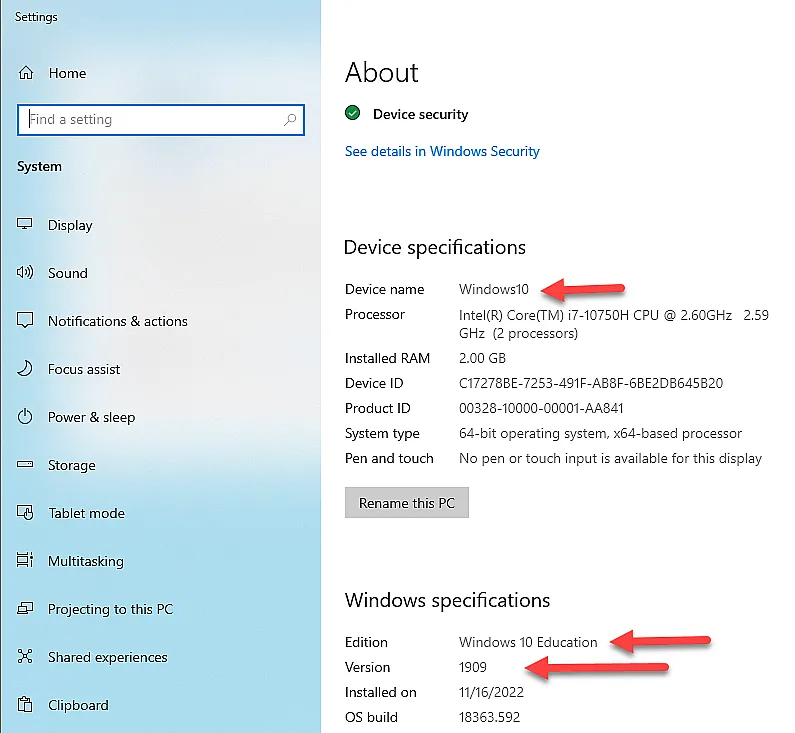Click the Focus assist moon icon
Viewport: 795px width, 733px height.
click(25, 368)
